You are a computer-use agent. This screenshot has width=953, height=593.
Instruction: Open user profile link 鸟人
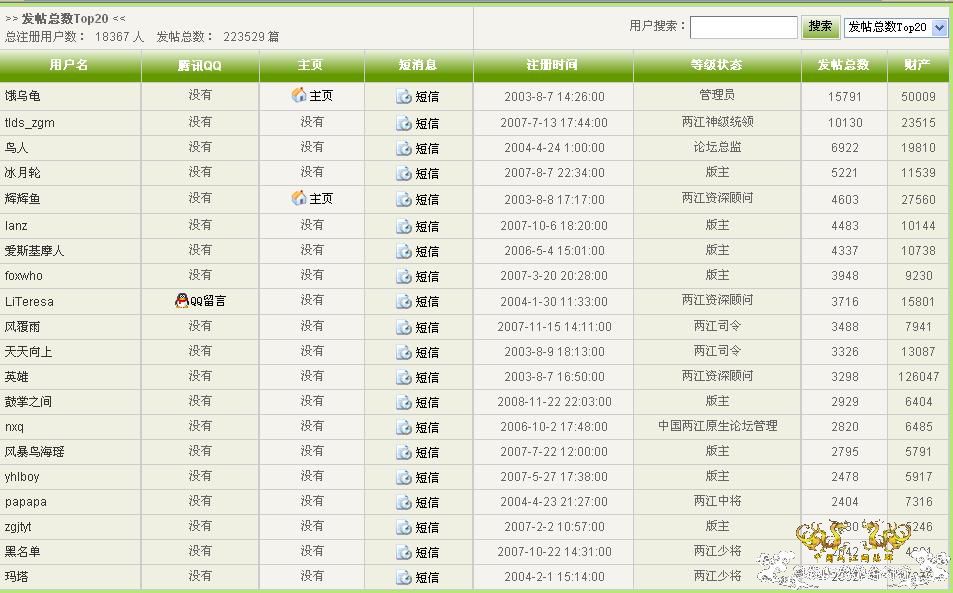17,148
